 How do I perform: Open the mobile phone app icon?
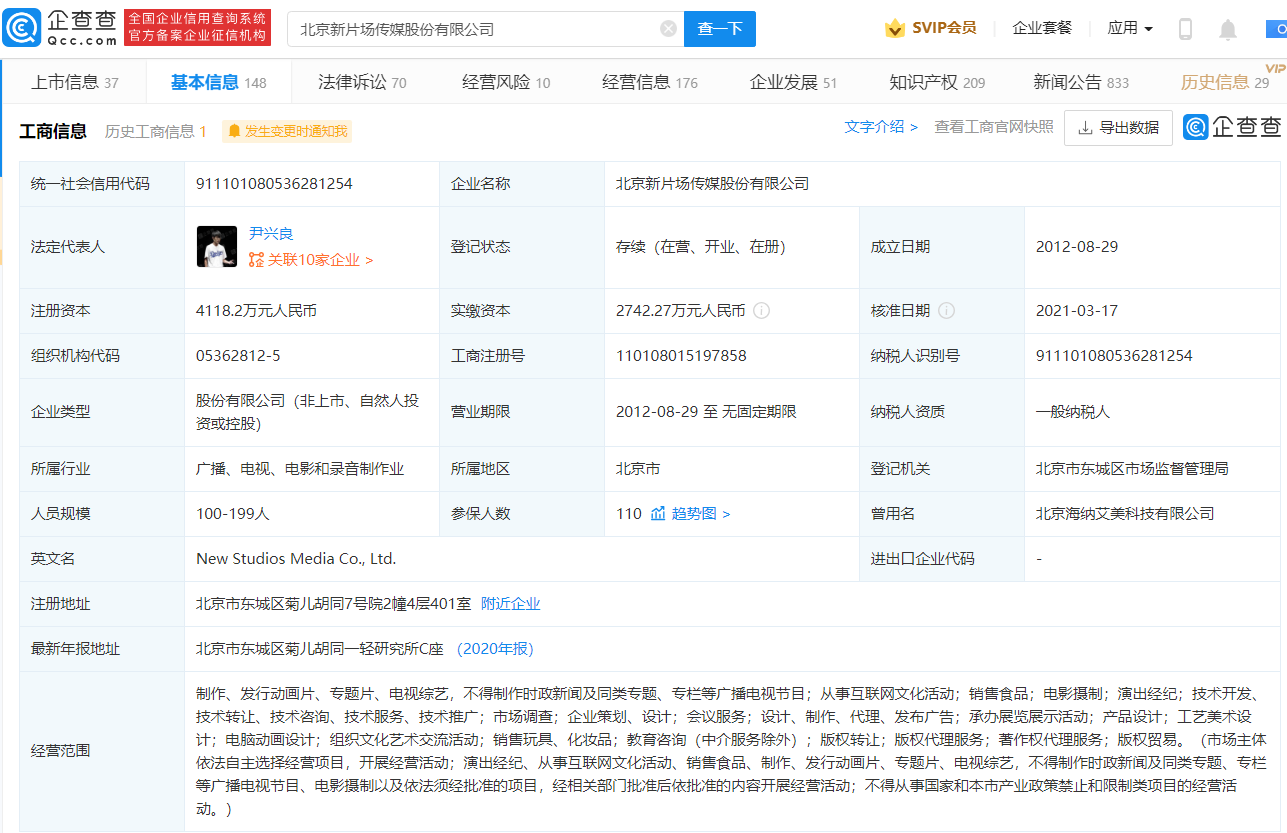(1185, 29)
